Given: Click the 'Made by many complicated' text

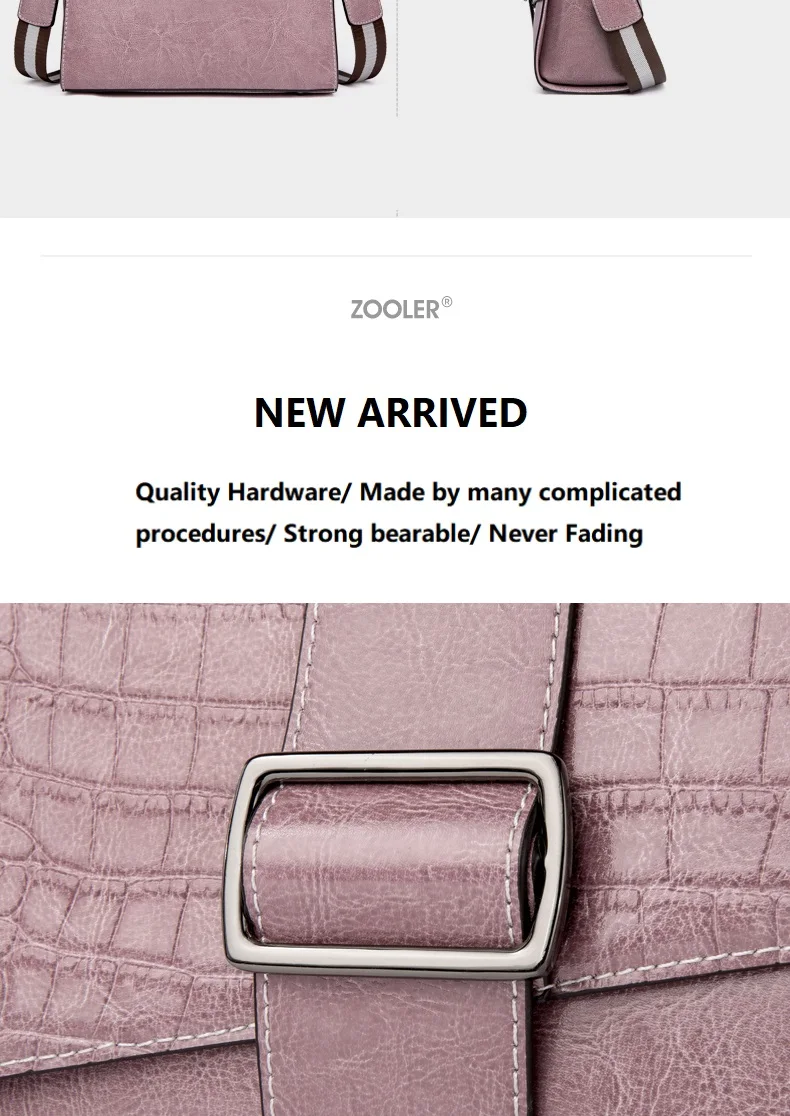Looking at the screenshot, I should click(520, 493).
